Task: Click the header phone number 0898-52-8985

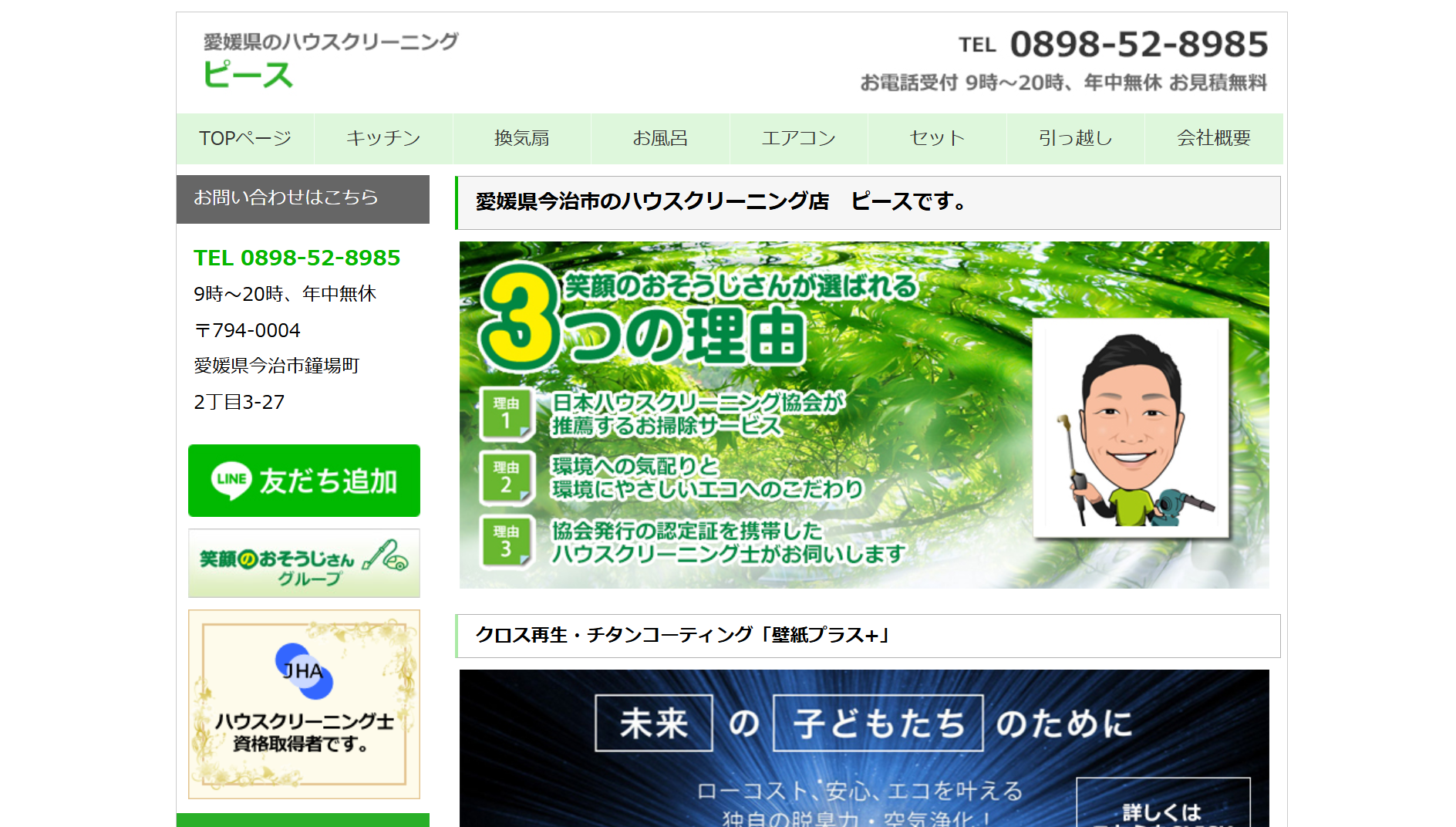Action: tap(1138, 45)
